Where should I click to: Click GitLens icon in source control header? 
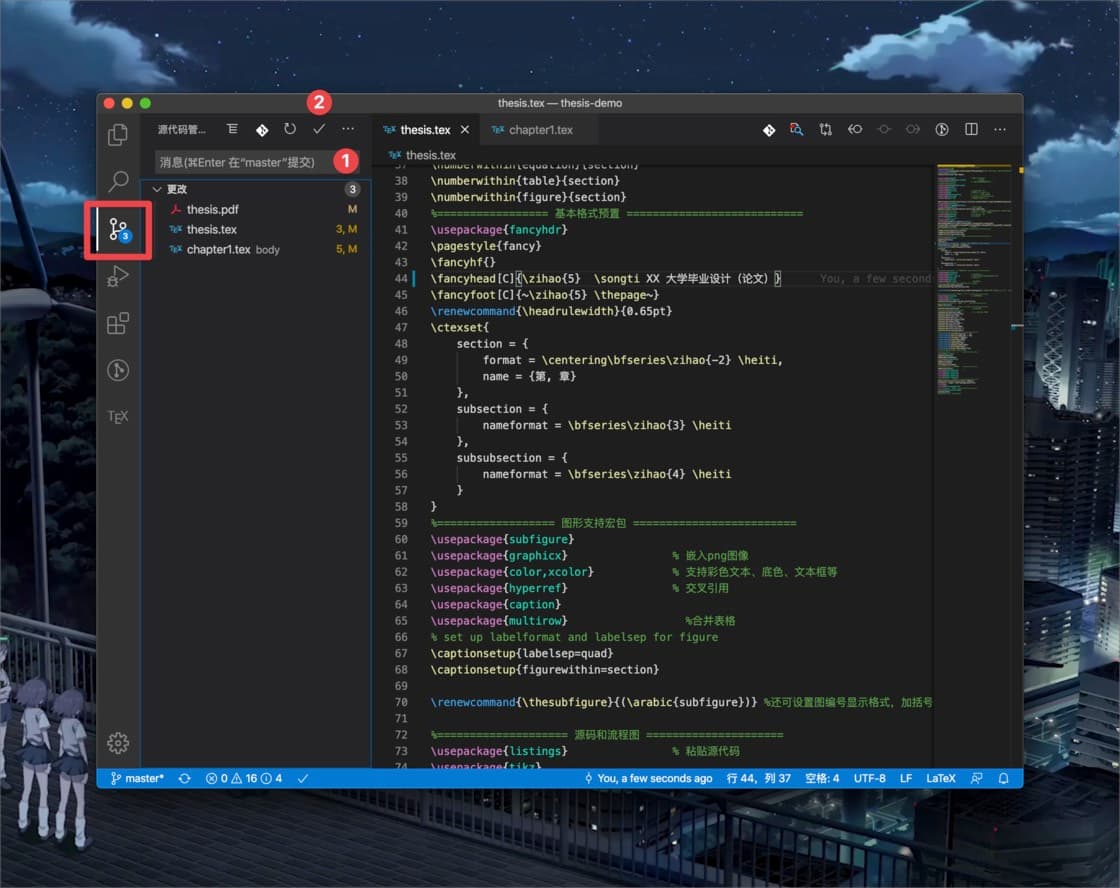(262, 130)
